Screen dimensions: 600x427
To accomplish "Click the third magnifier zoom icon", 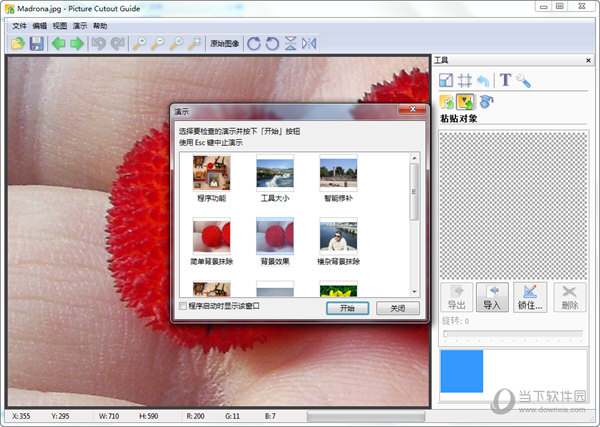I will tap(176, 44).
